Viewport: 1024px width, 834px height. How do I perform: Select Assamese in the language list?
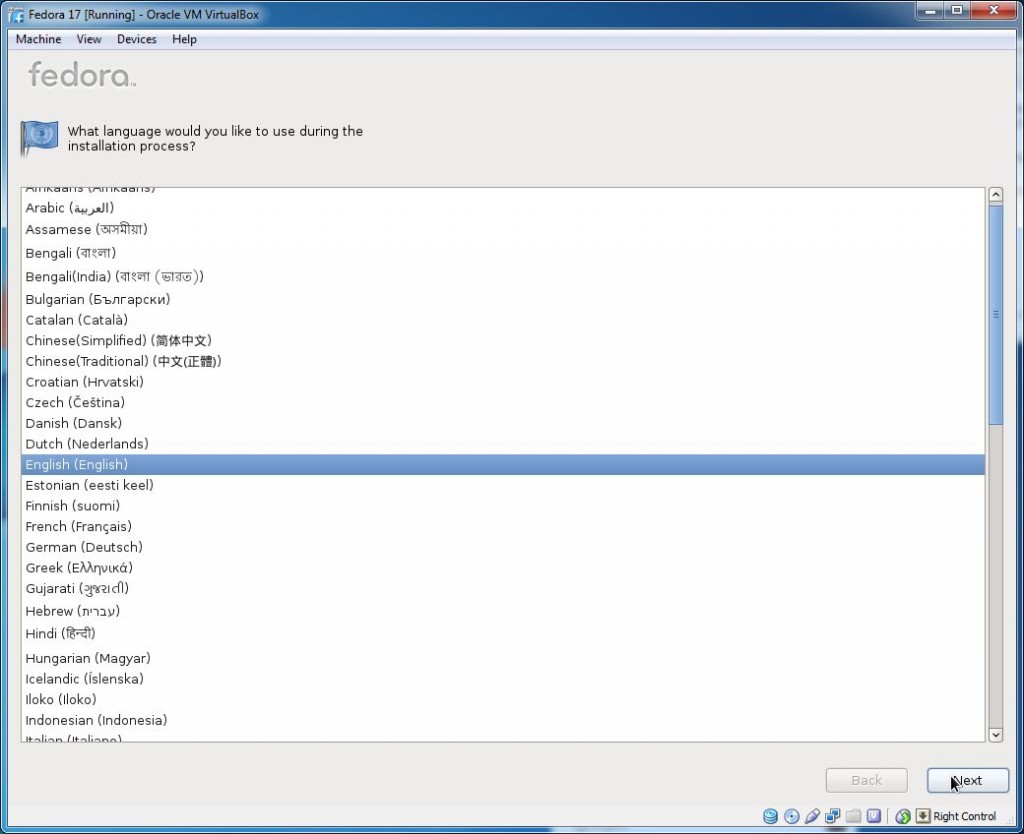[x=503, y=229]
